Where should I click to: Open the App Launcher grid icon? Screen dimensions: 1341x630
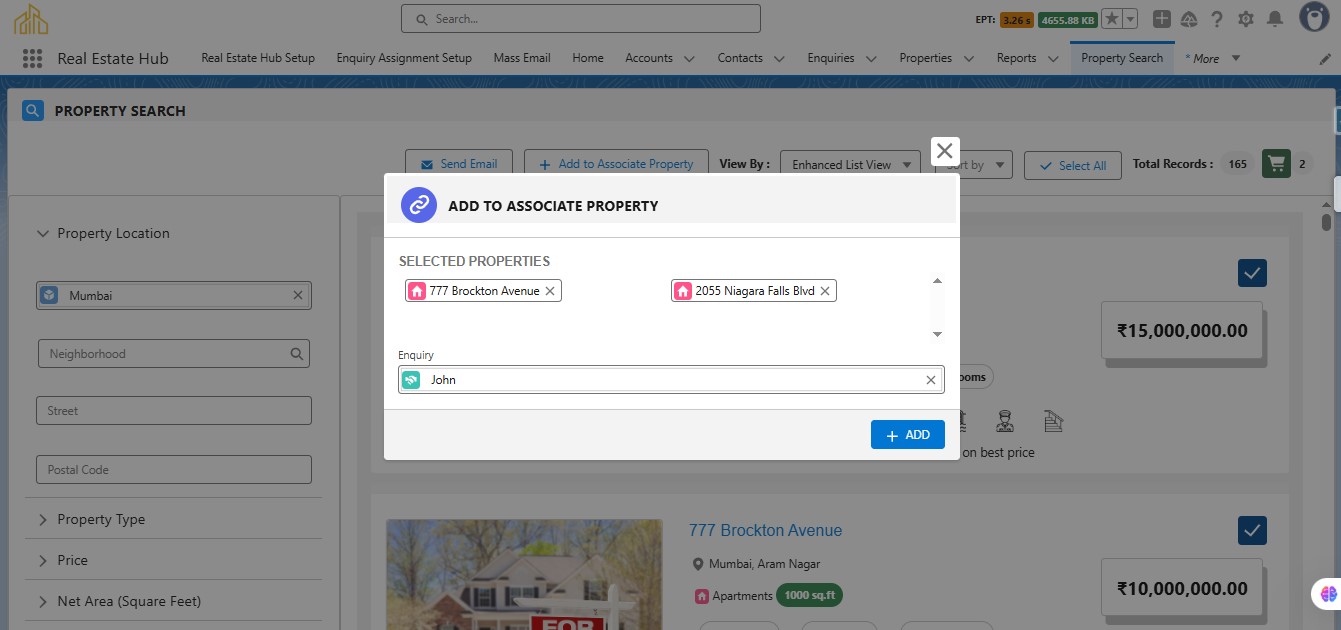(x=32, y=58)
